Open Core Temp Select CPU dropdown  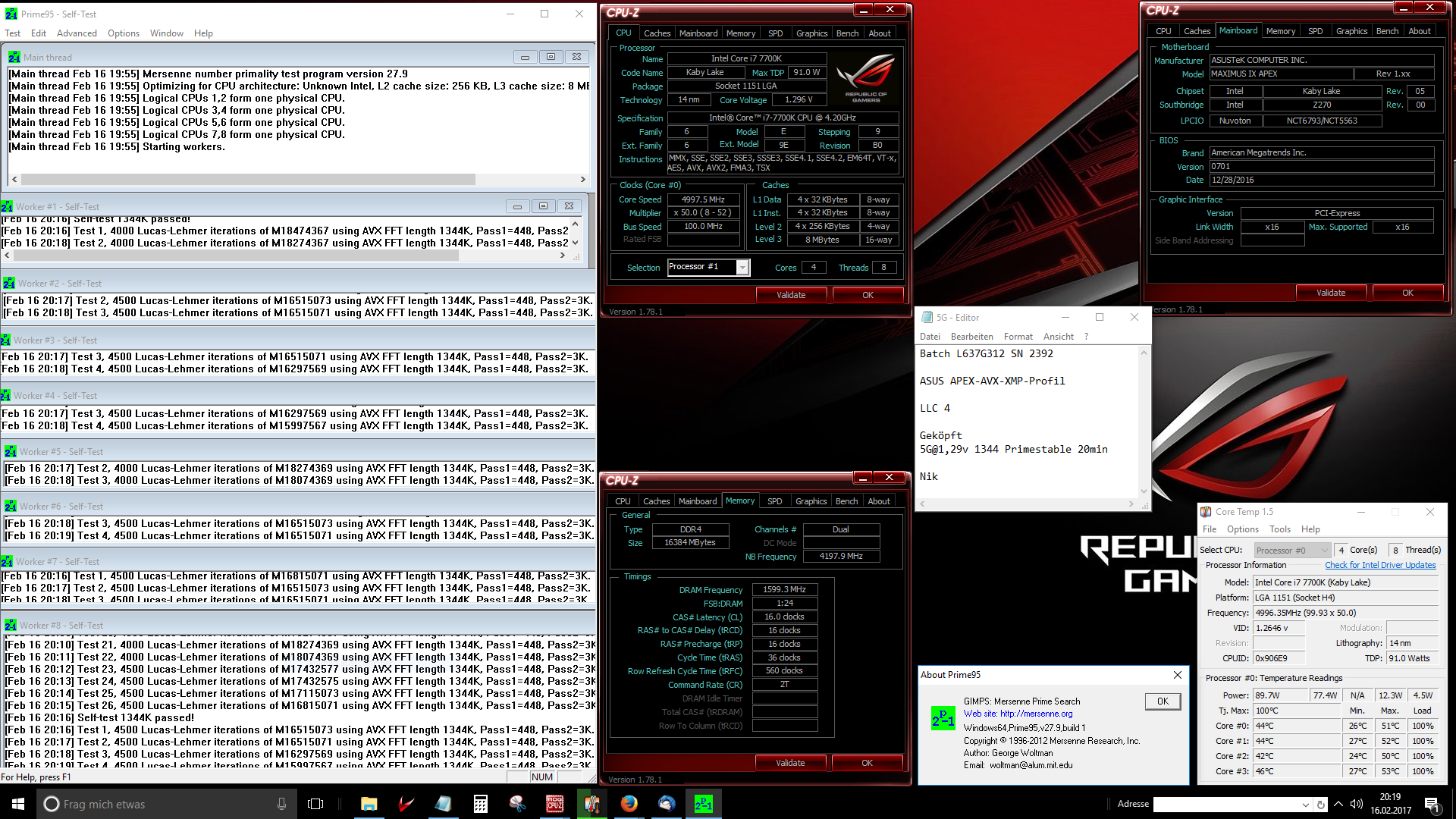click(x=1324, y=551)
